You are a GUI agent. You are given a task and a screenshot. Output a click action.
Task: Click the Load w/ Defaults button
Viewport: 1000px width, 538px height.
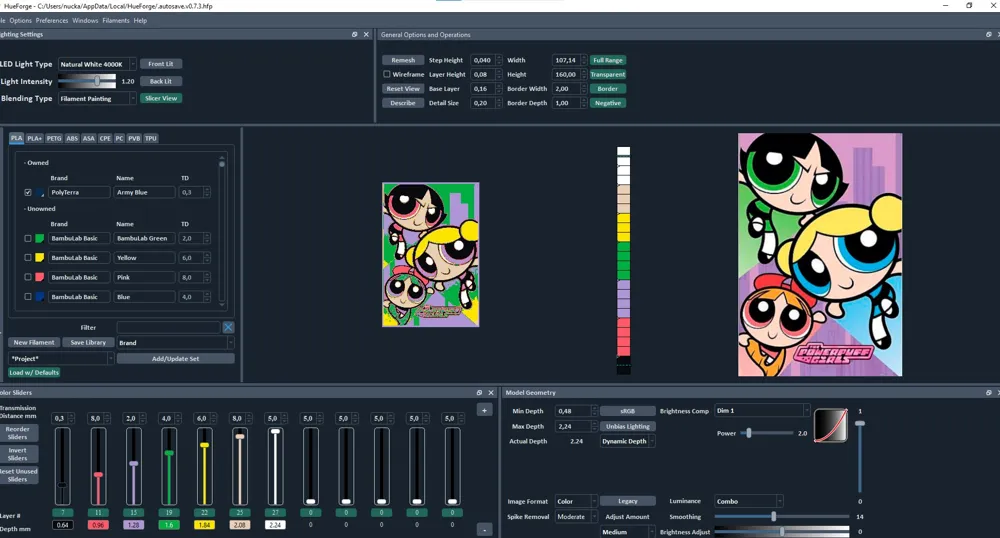(34, 372)
